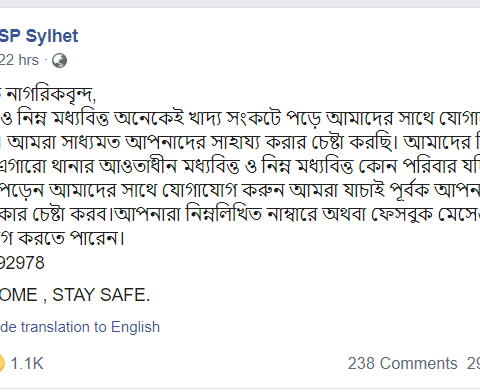Open the post's 22 hrs timestamp
The width and height of the screenshot is (480, 392).
tap(19, 60)
